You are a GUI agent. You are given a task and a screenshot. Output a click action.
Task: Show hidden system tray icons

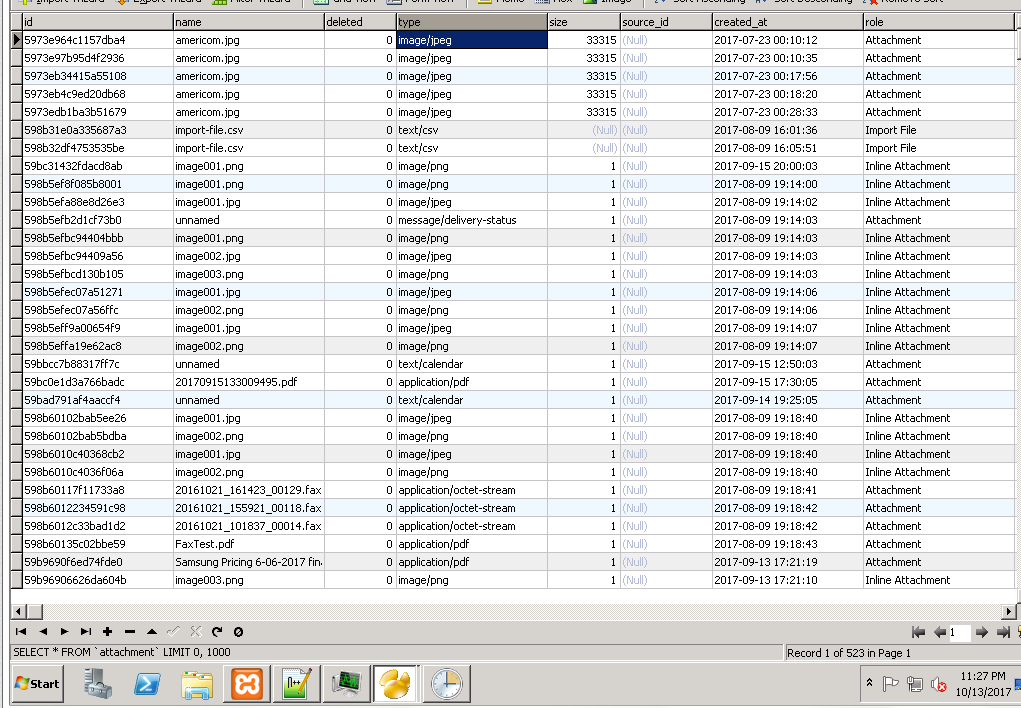coord(869,684)
